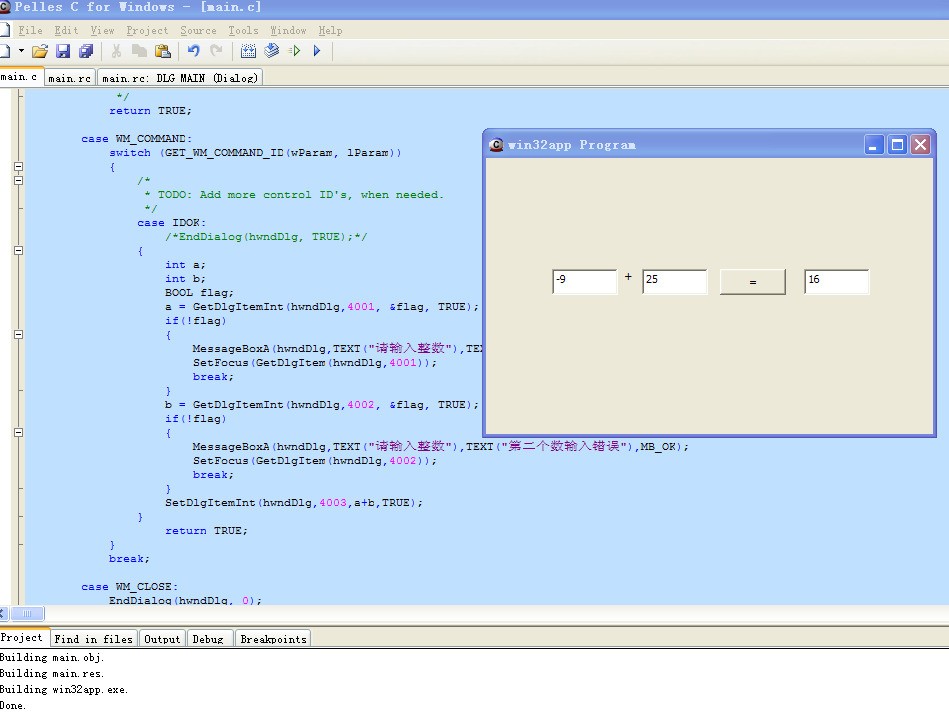Cut the selected text
Viewport: 949px width, 714px height.
[116, 51]
